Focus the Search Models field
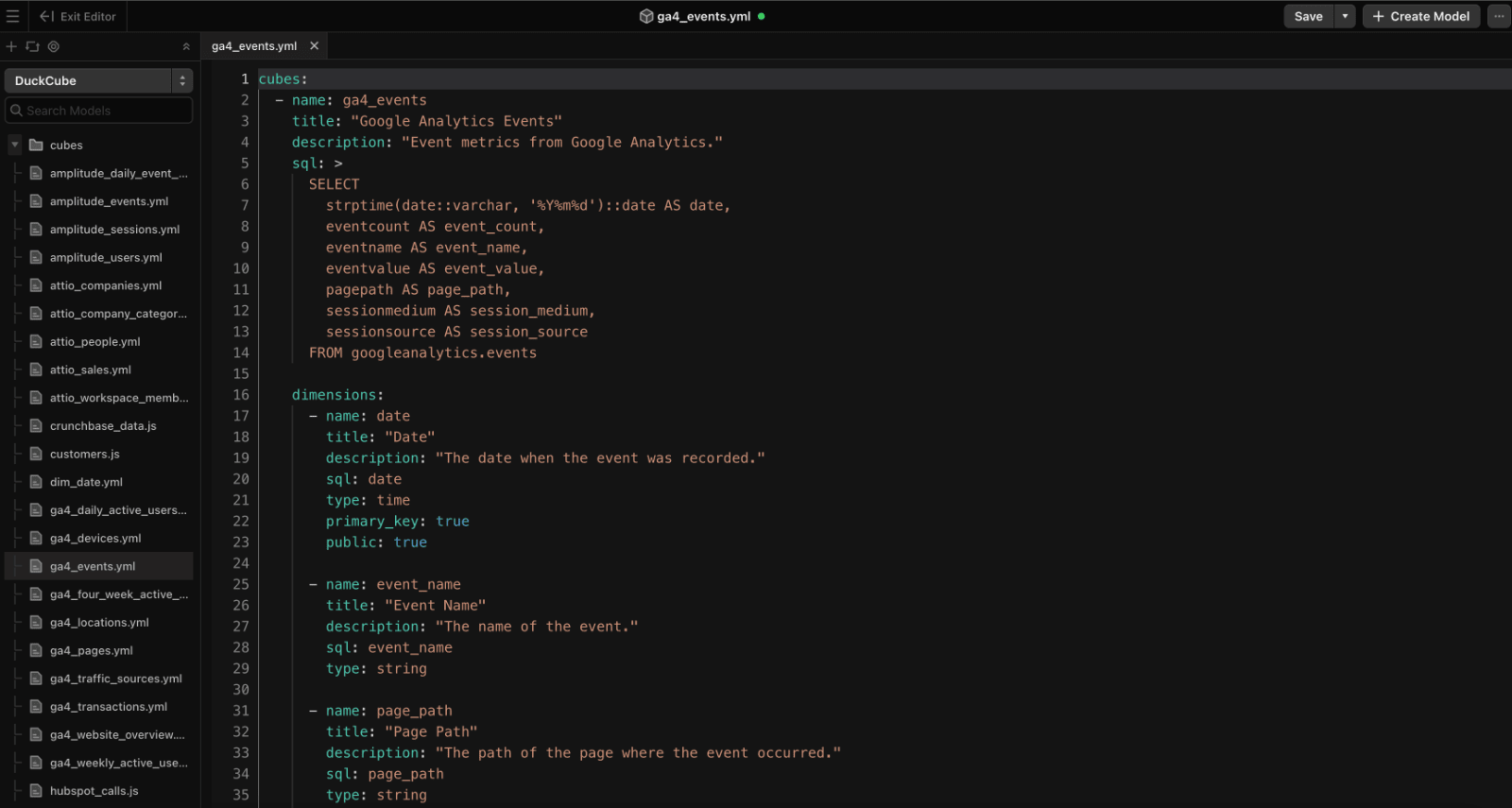Image resolution: width=1512 pixels, height=808 pixels. (98, 111)
